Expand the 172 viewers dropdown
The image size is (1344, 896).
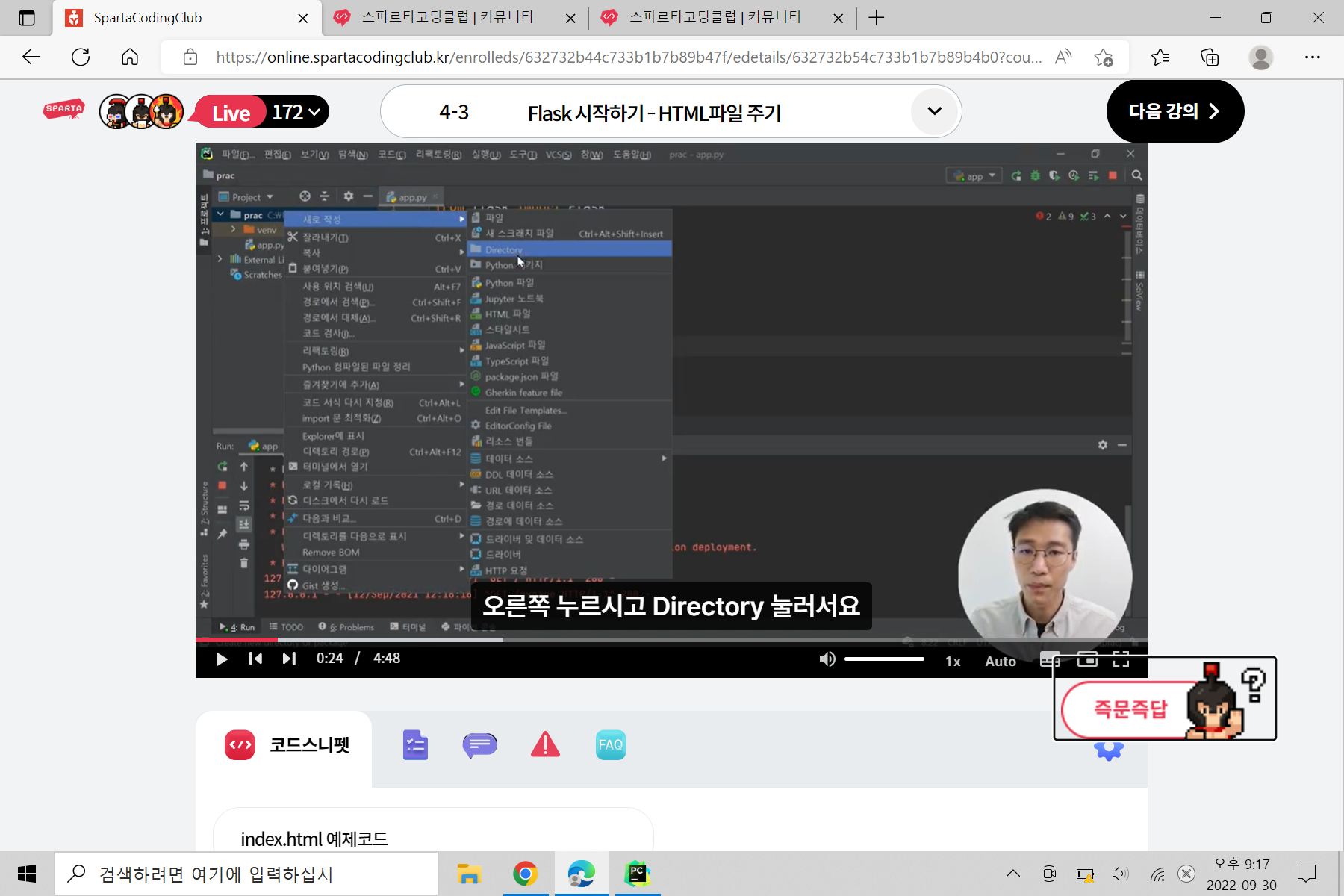coord(296,112)
